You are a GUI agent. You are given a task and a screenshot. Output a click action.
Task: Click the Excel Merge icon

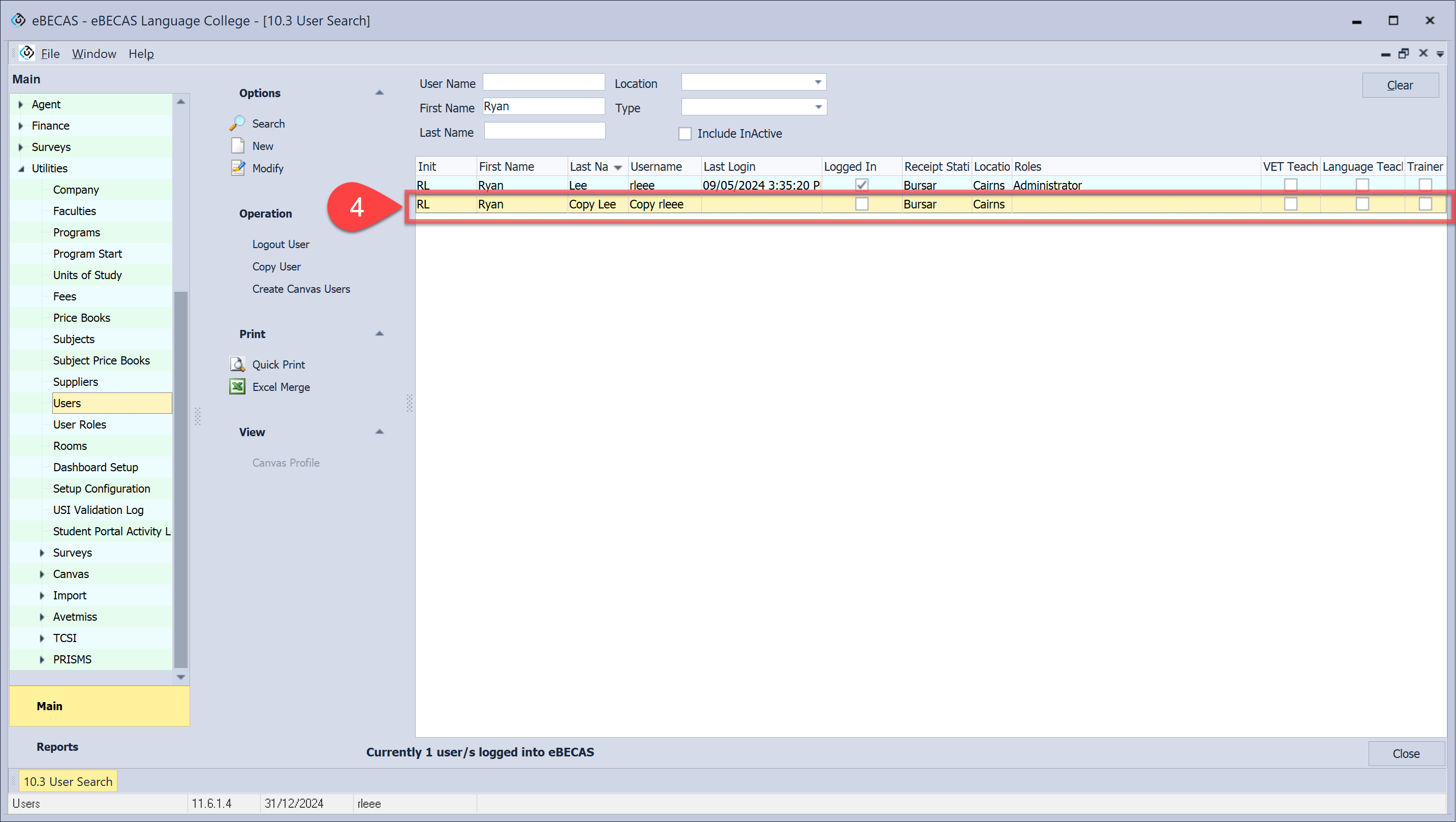(x=237, y=387)
